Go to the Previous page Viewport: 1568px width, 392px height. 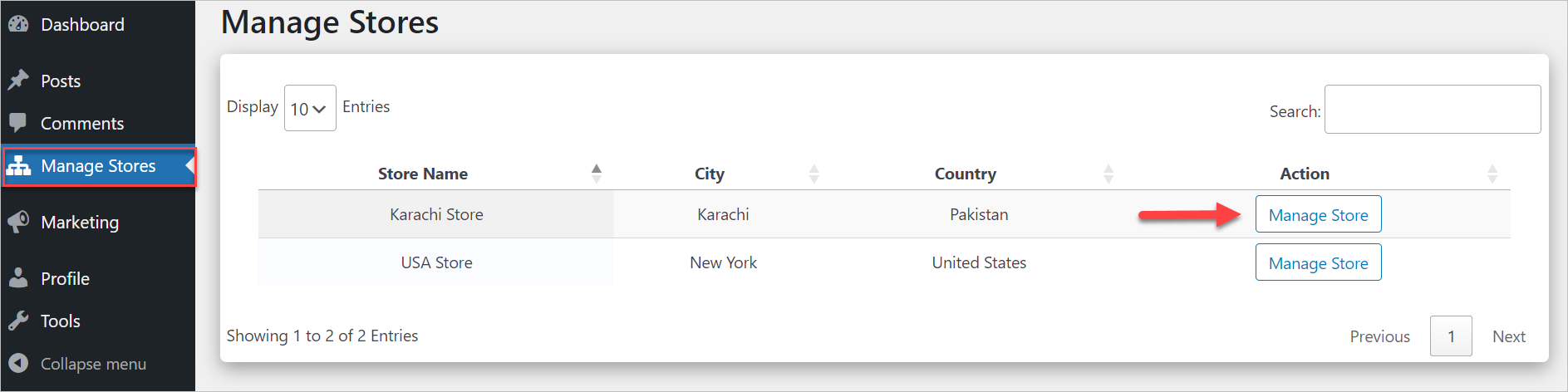1379,336
